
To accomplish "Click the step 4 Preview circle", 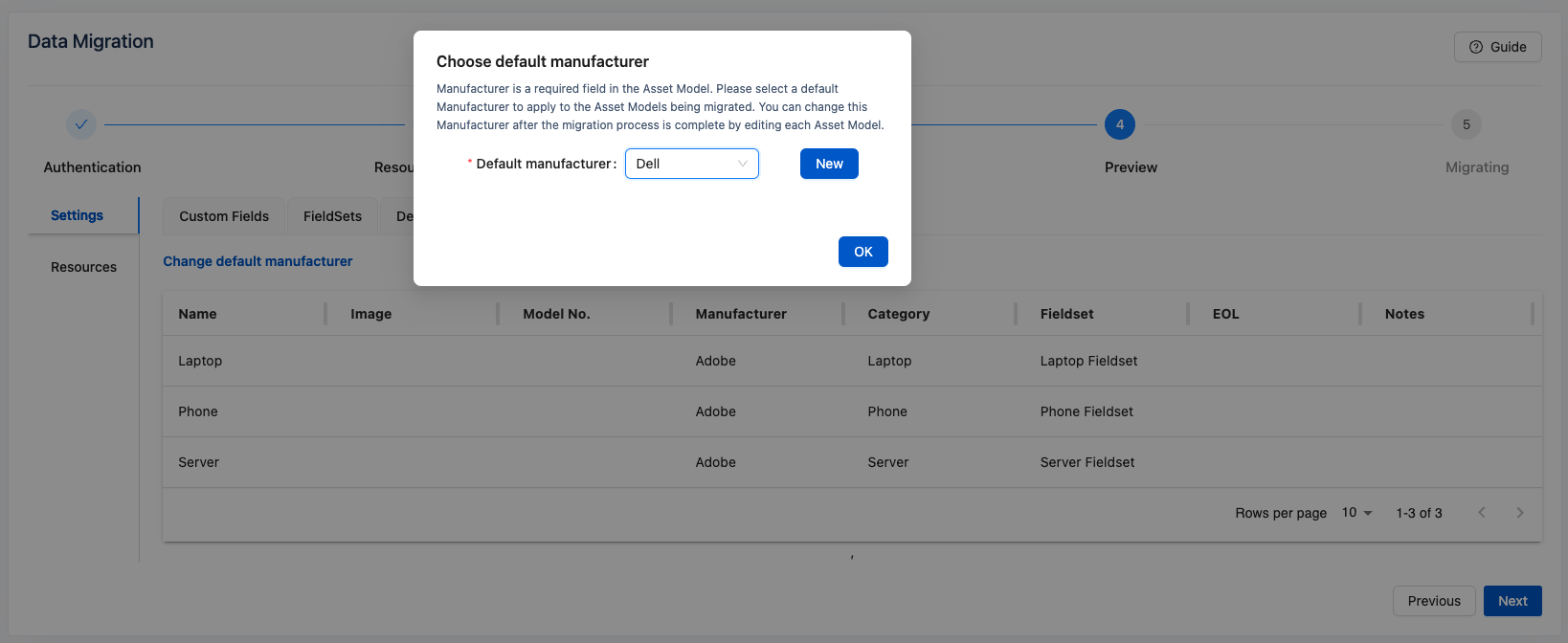I will (1119, 124).
